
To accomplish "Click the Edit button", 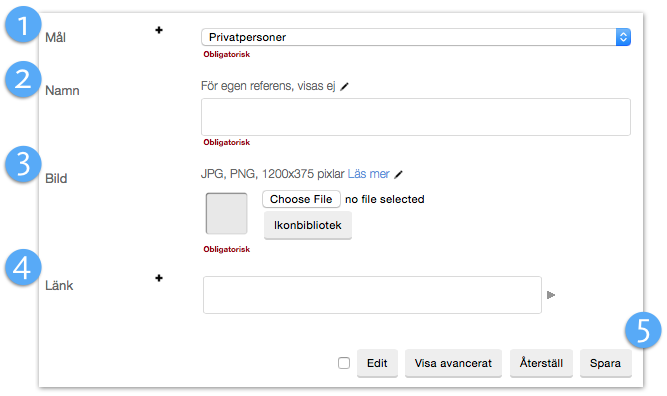I will (377, 363).
